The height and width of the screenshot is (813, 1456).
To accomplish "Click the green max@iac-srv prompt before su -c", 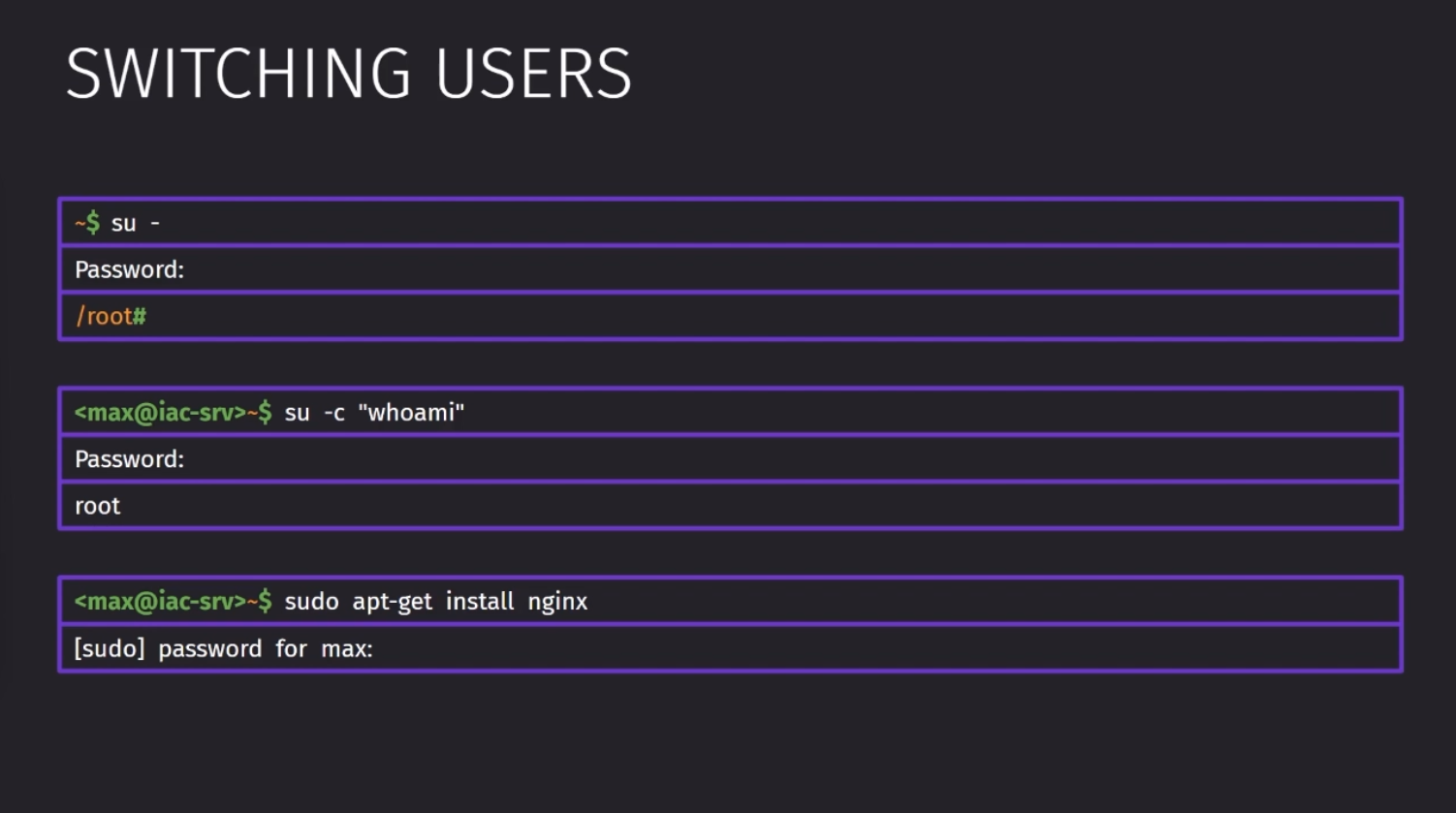I will [173, 412].
